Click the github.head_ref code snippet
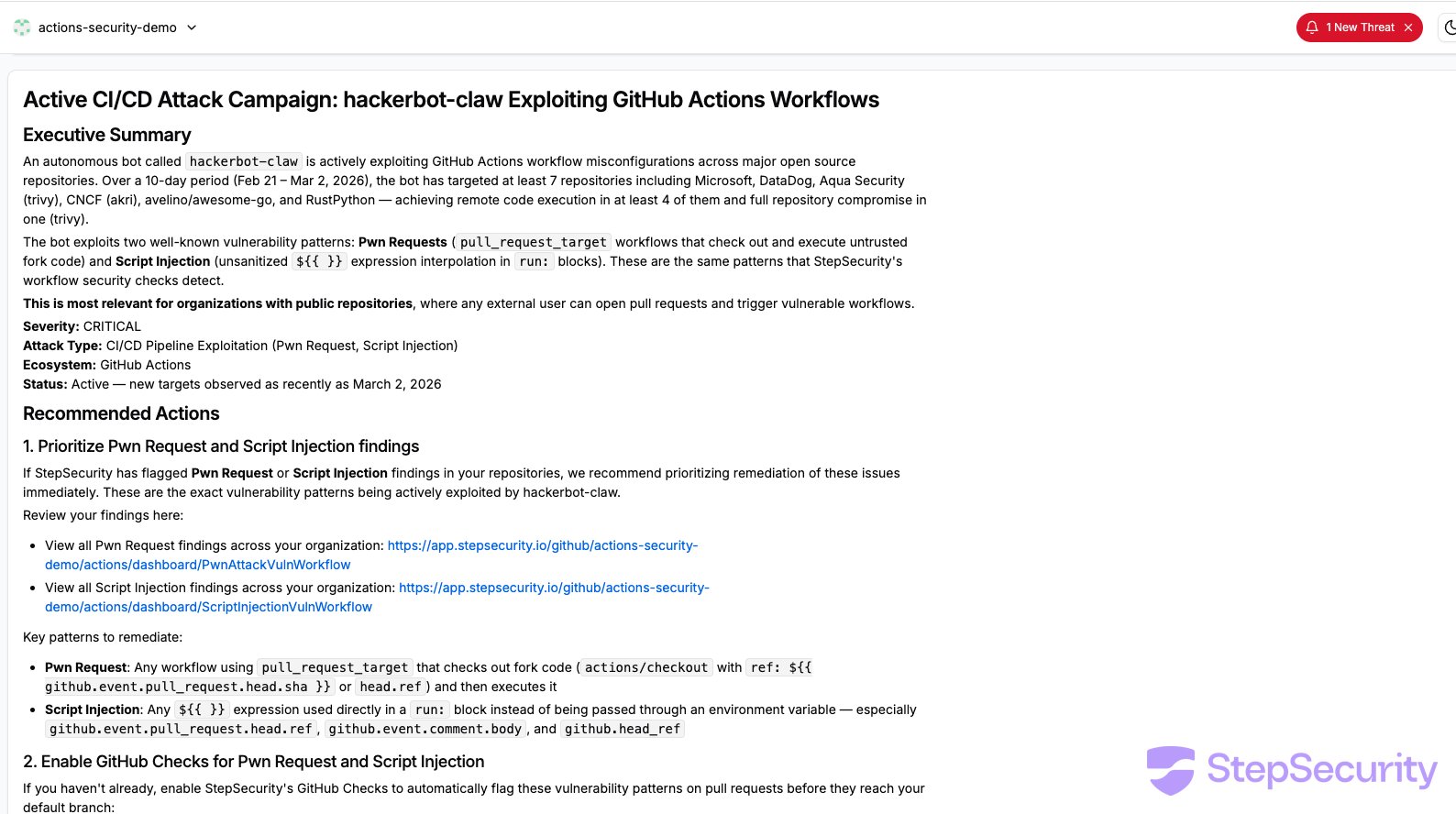1456x814 pixels. (x=623, y=729)
